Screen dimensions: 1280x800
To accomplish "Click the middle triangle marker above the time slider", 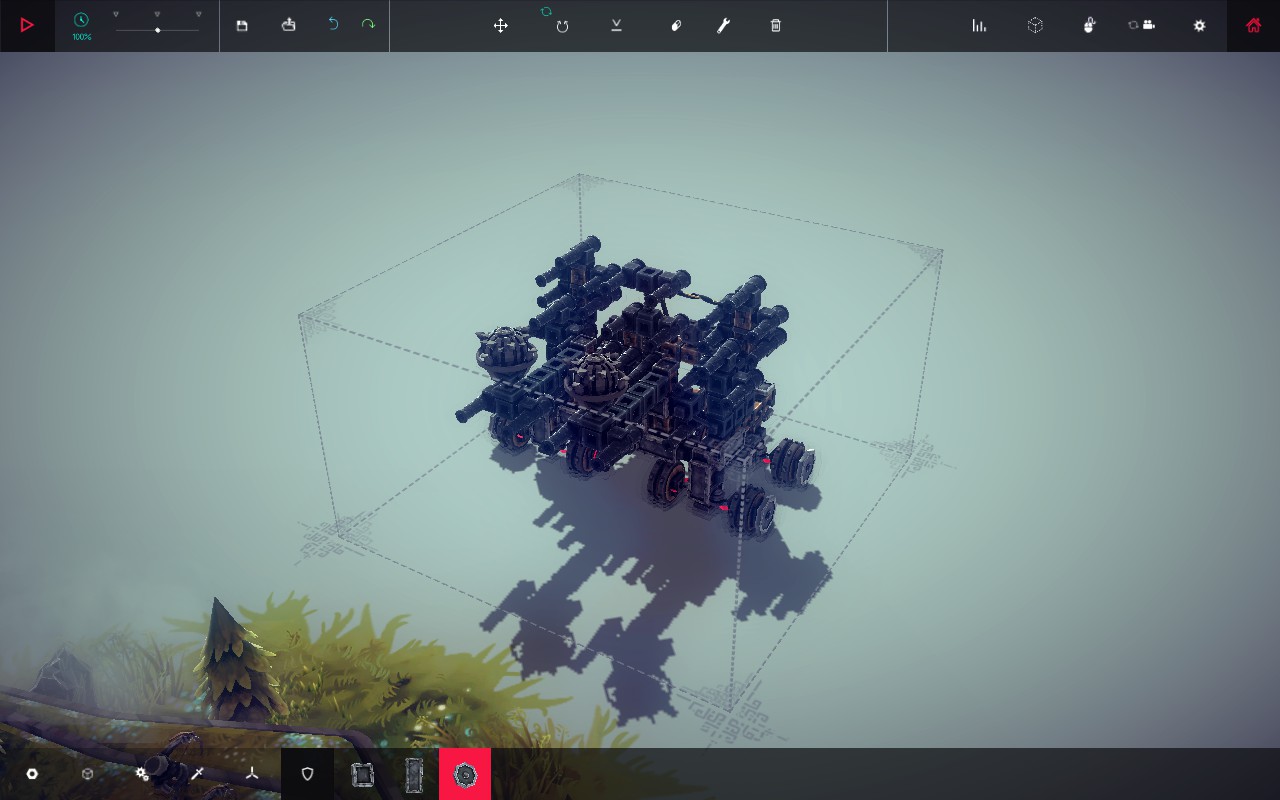I will point(157,14).
